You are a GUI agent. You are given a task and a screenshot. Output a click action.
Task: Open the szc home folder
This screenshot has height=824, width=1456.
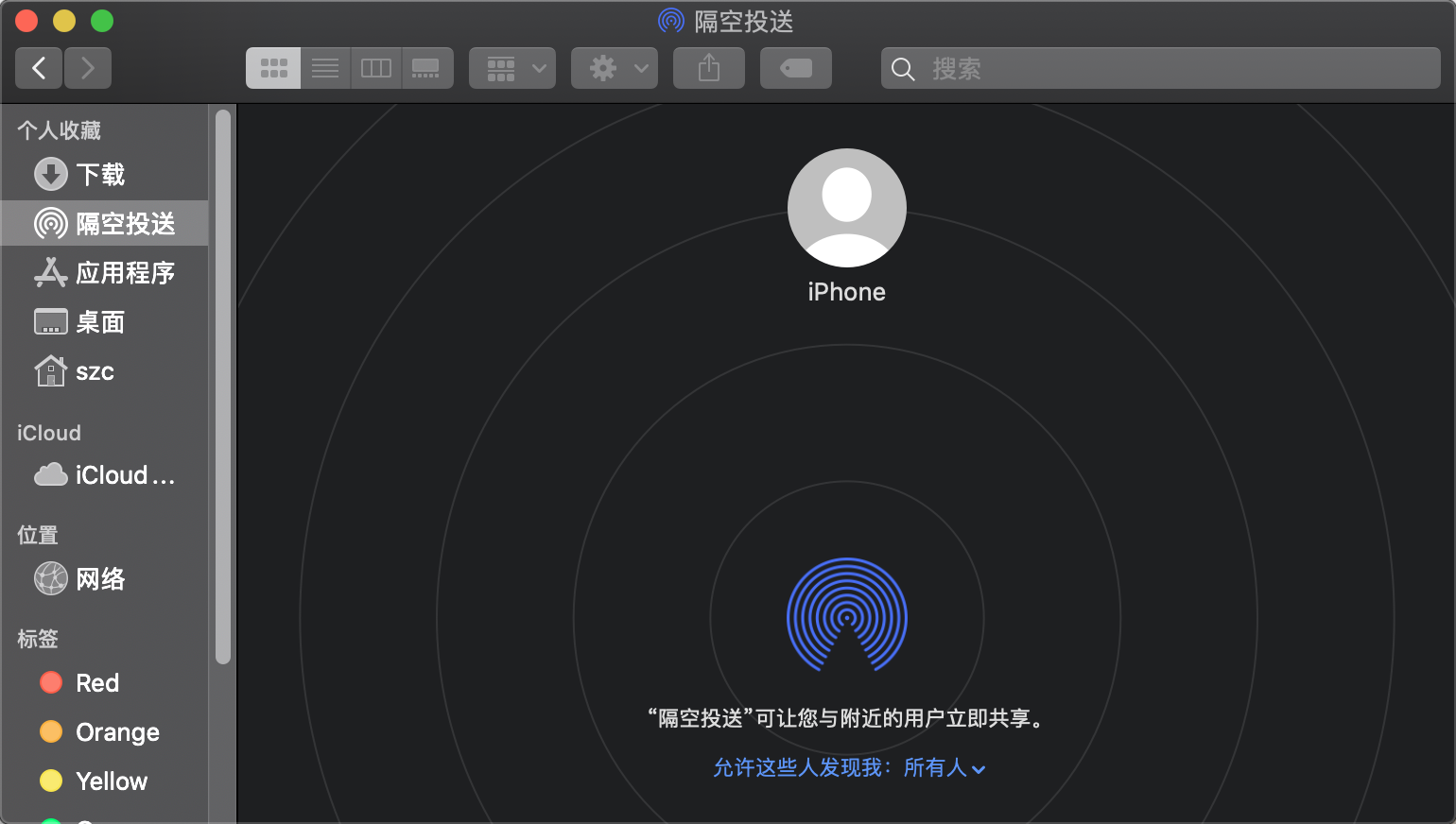tap(105, 370)
